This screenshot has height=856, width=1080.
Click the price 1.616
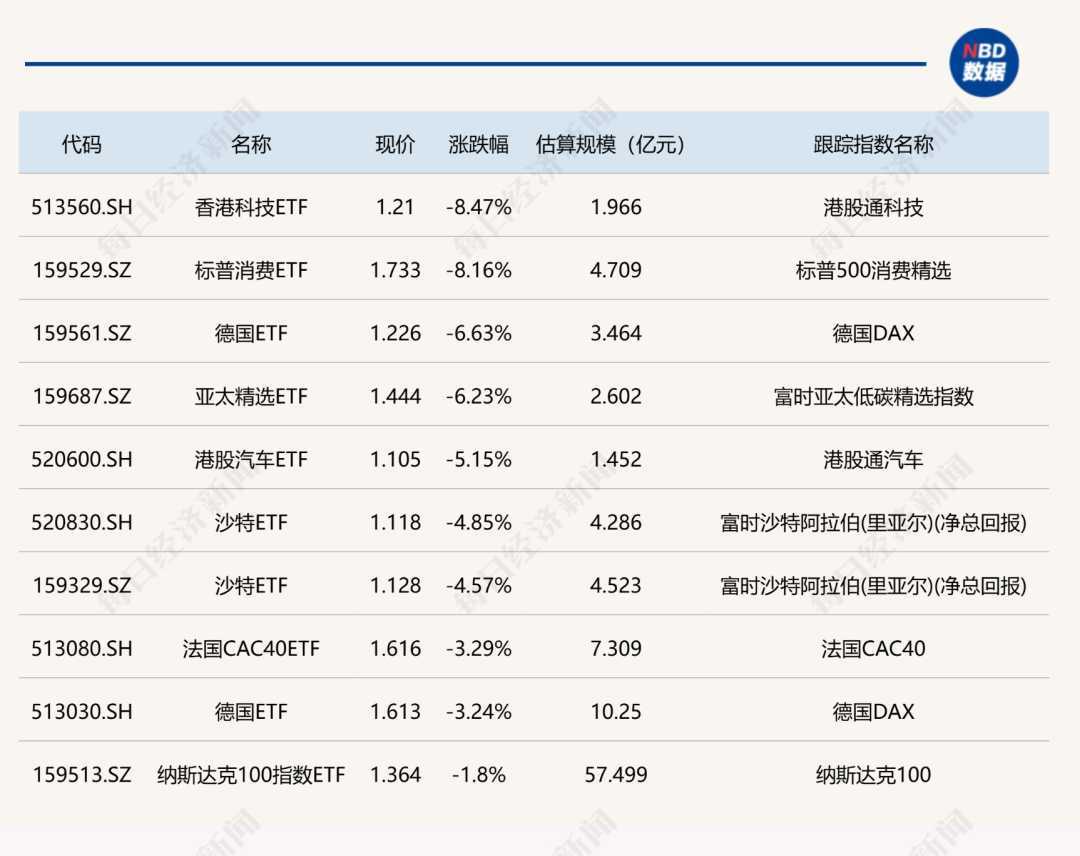(395, 649)
